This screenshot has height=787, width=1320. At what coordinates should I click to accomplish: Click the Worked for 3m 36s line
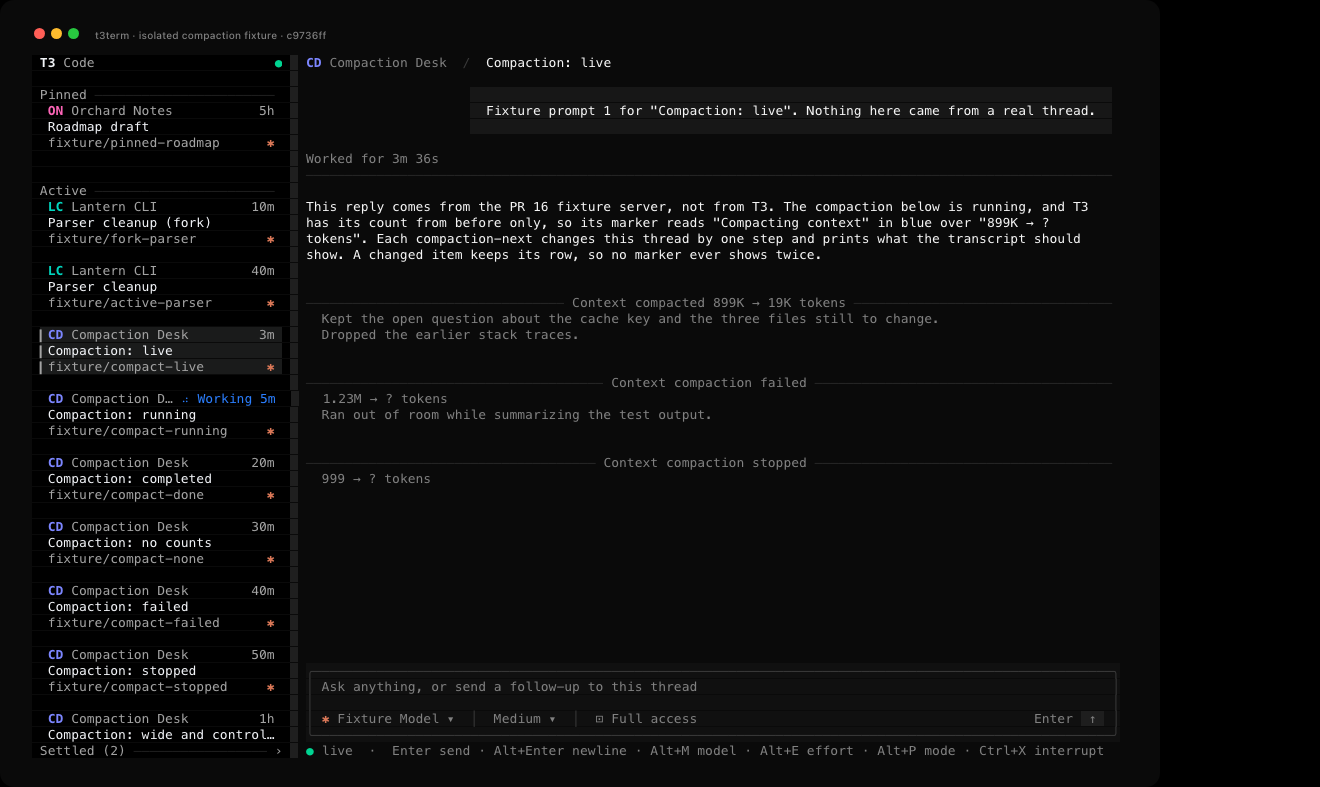pos(372,159)
